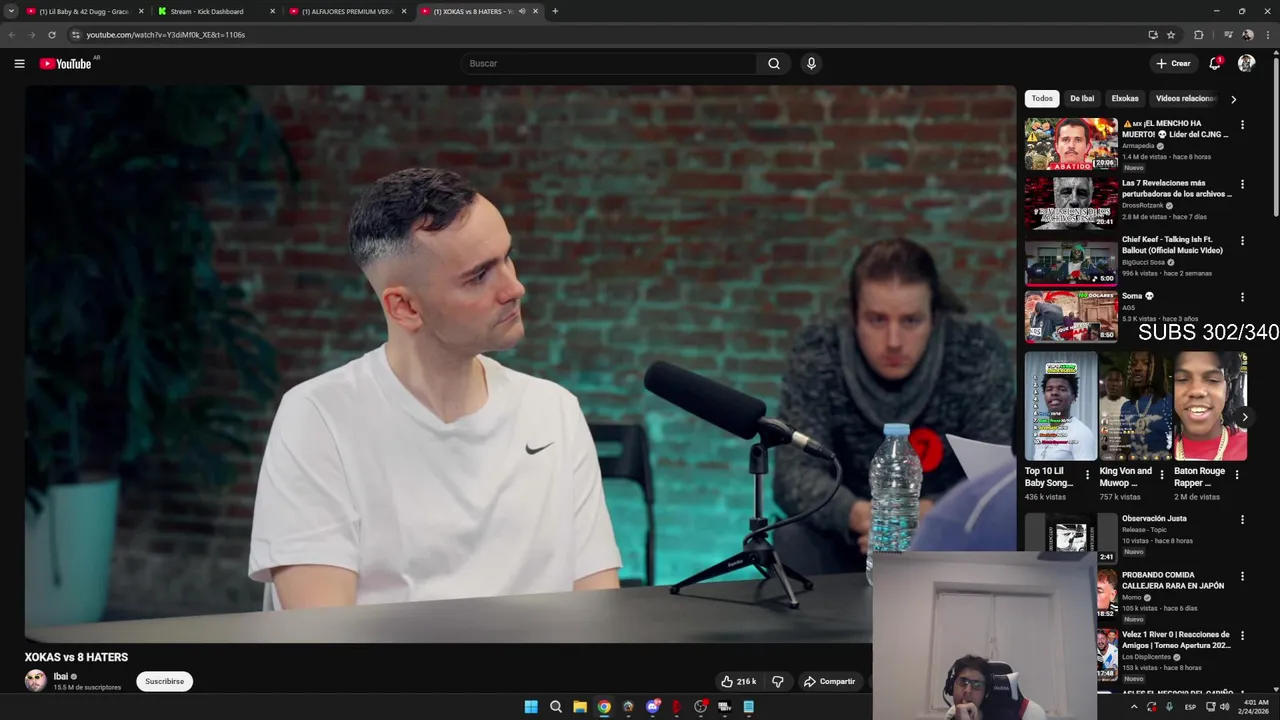Open King Von and Muwop short
This screenshot has width=1280, height=720.
[x=1135, y=406]
